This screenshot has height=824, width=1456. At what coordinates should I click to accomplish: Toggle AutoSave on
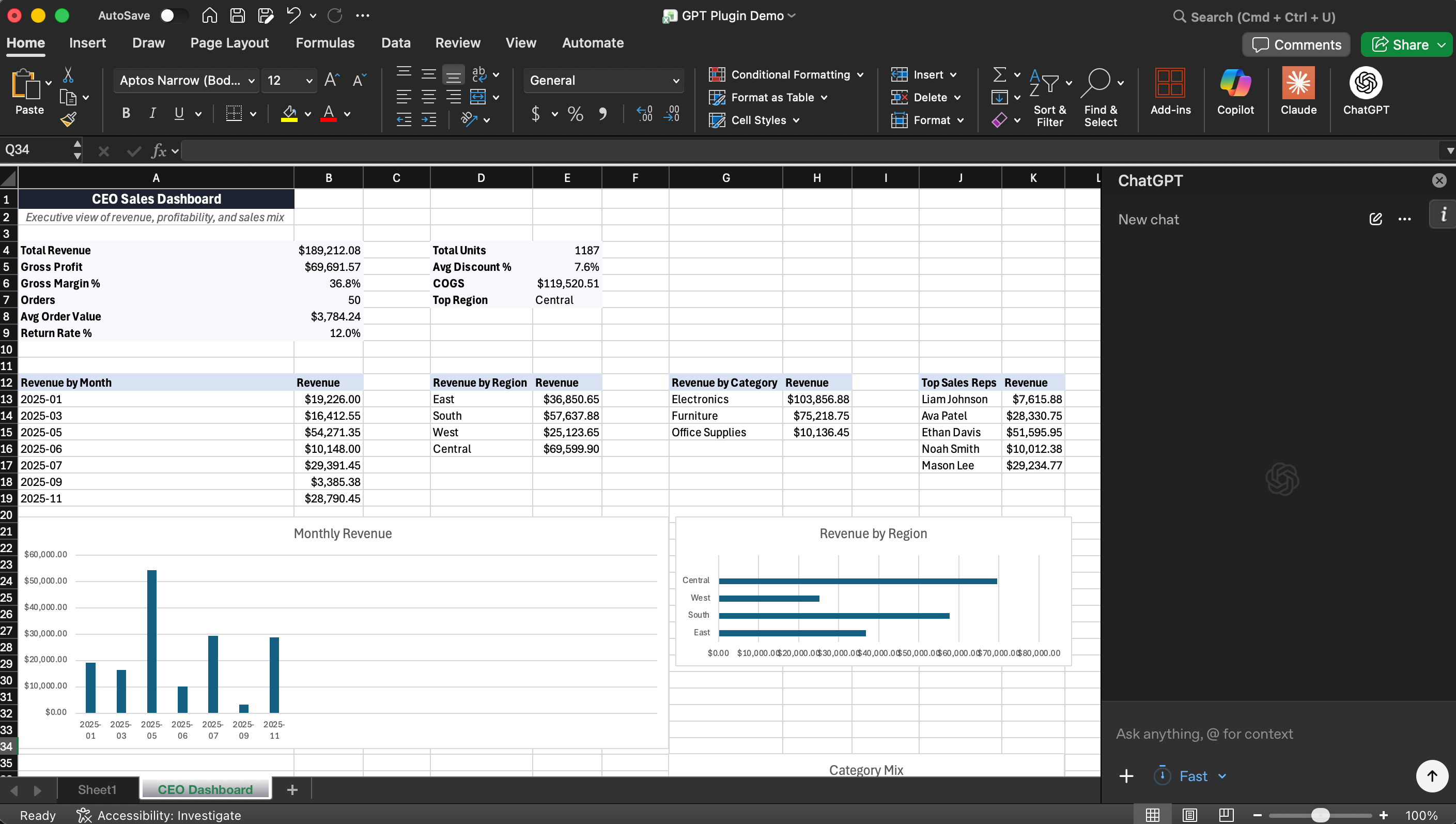tap(174, 16)
